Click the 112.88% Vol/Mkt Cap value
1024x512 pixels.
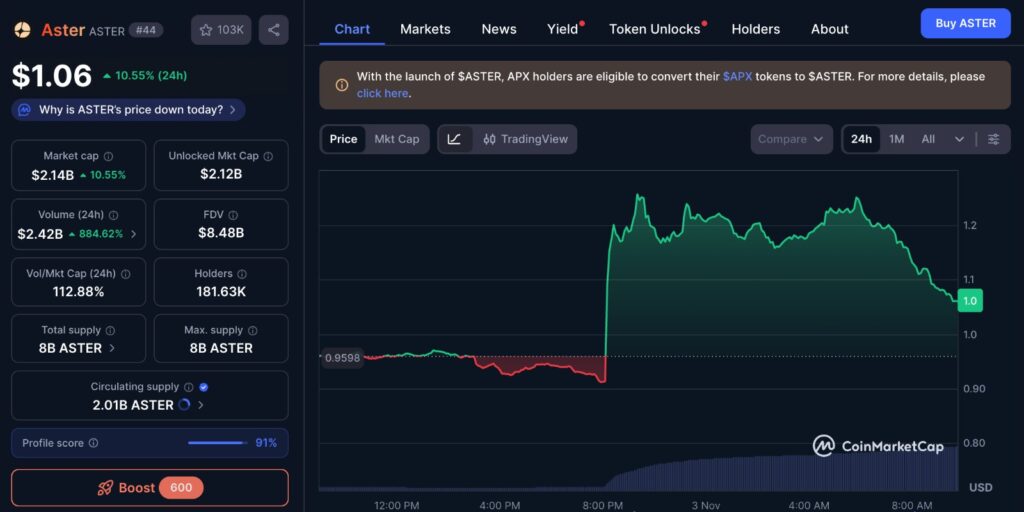point(78,291)
